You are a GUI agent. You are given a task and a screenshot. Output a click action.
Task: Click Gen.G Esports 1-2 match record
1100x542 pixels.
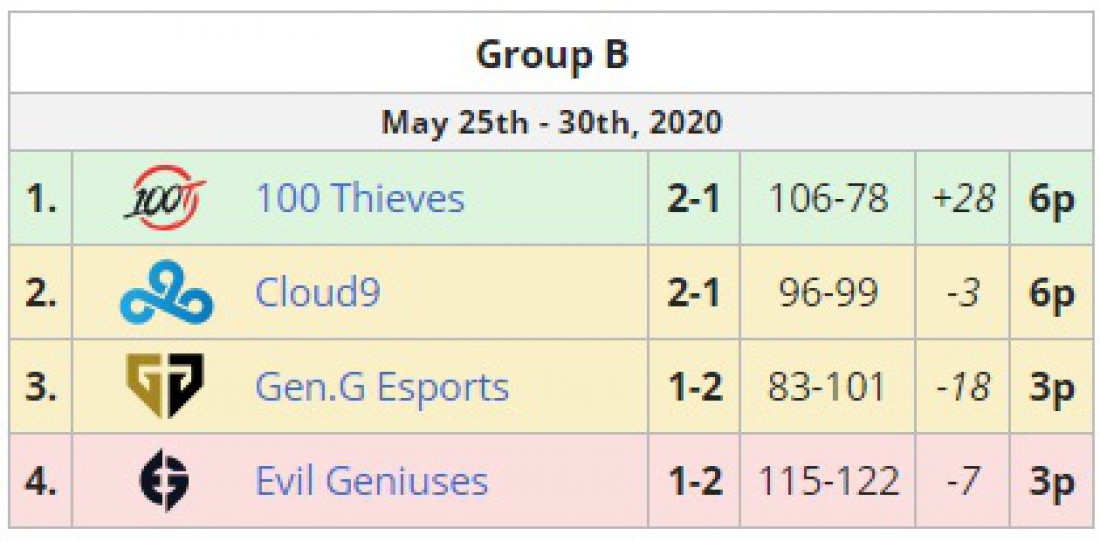pos(694,386)
